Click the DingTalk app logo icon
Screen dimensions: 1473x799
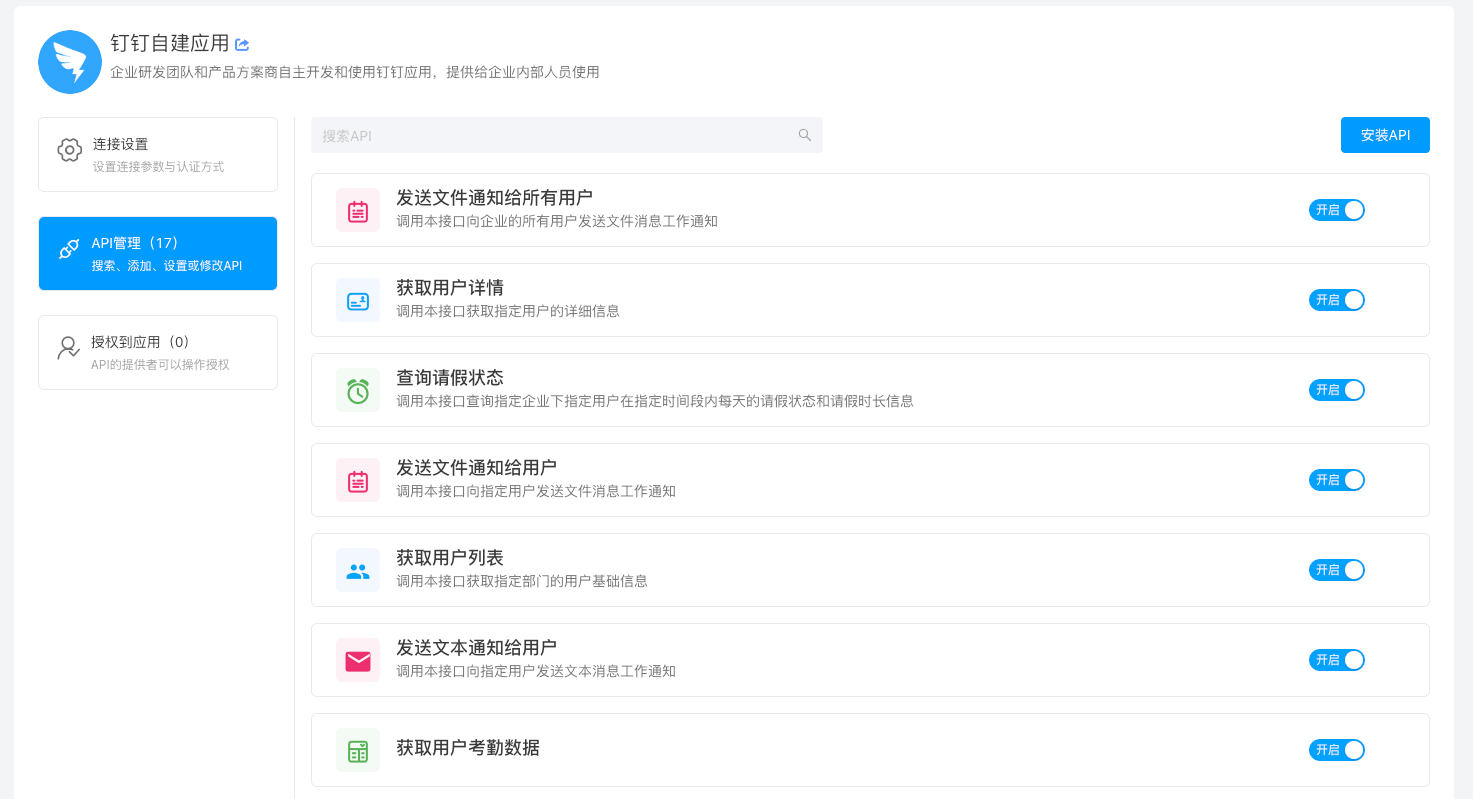point(70,61)
